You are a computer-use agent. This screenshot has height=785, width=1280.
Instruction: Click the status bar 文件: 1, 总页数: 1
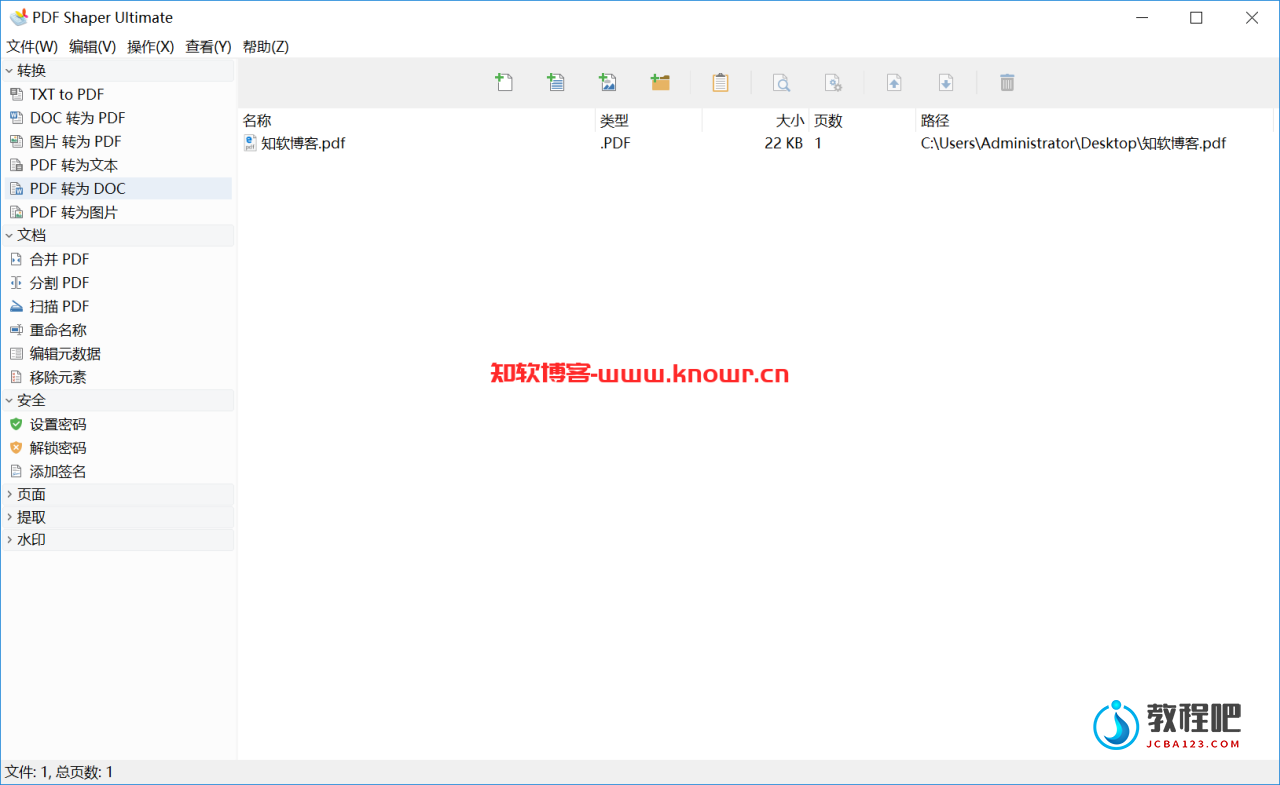(x=59, y=772)
